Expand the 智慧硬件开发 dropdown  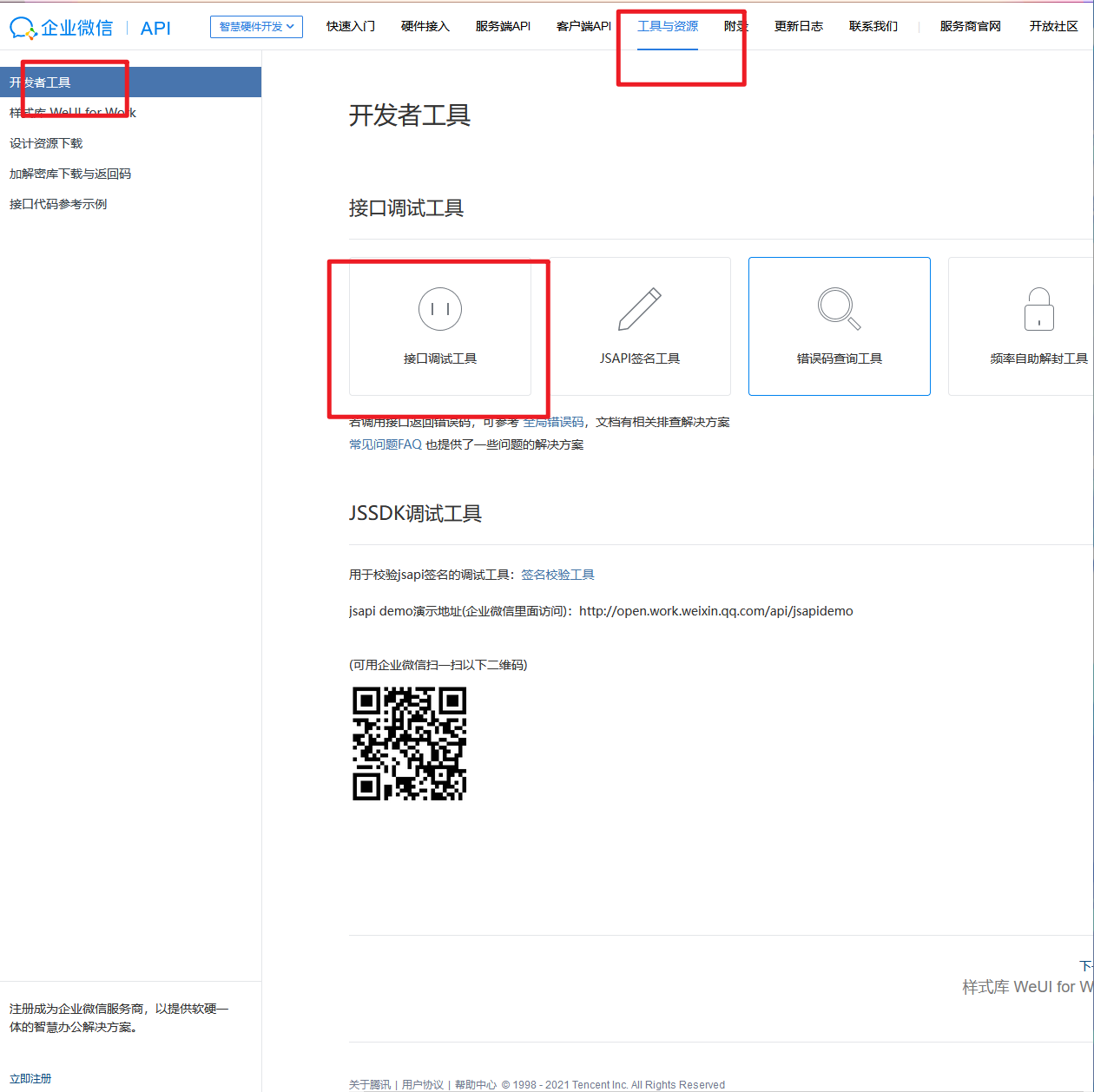click(x=256, y=27)
